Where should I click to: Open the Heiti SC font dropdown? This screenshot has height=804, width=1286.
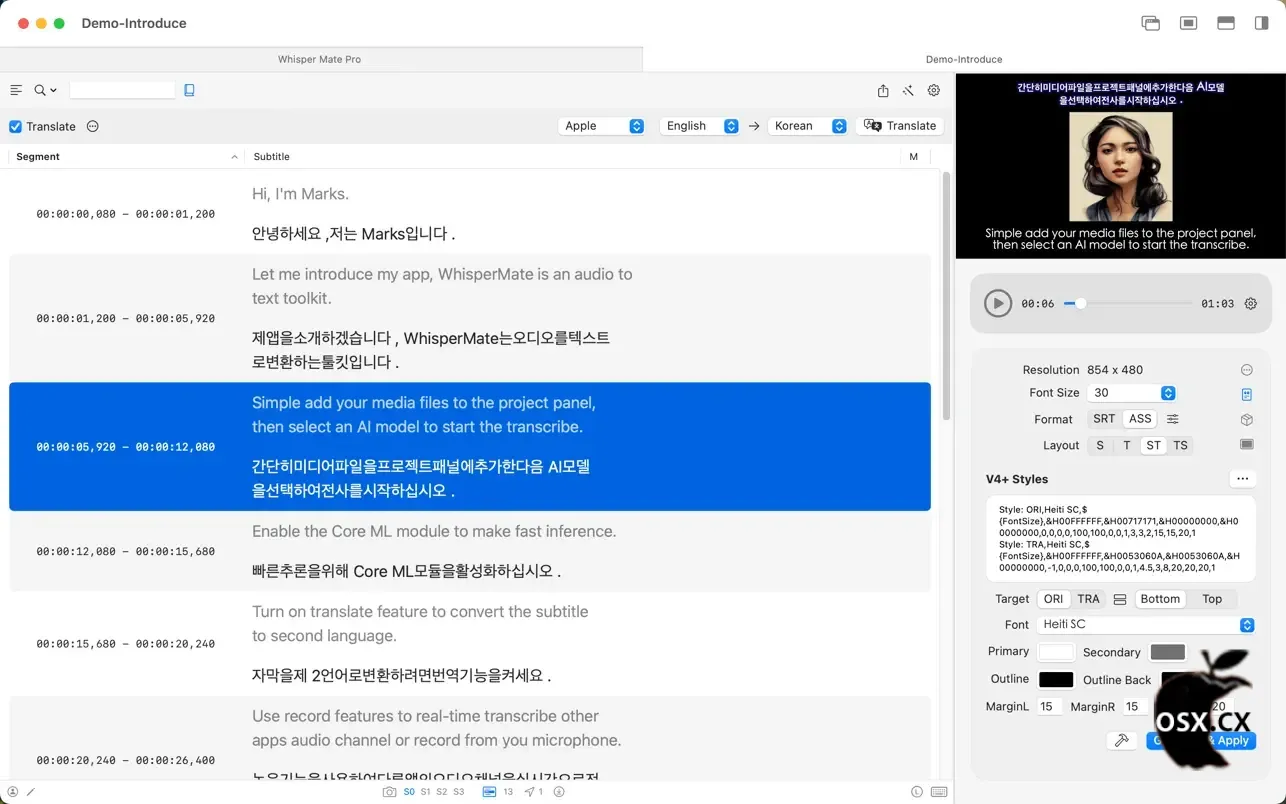pyautogui.click(x=1146, y=624)
